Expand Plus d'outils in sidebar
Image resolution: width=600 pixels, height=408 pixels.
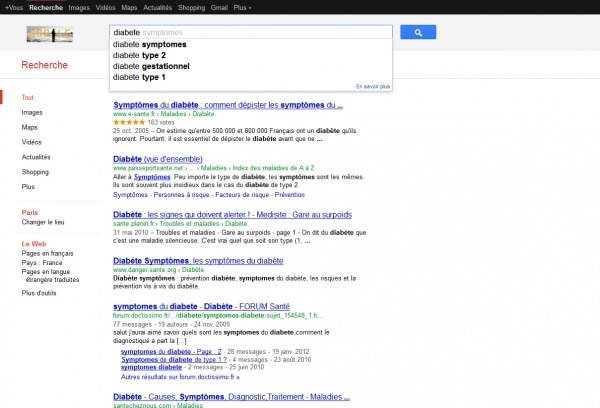pos(39,293)
